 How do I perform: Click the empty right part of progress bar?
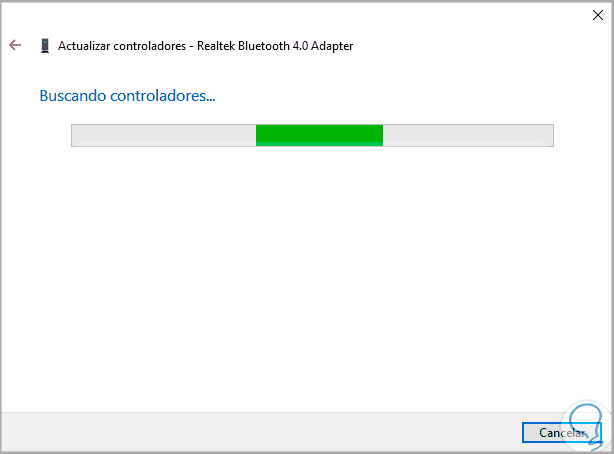[x=468, y=135]
